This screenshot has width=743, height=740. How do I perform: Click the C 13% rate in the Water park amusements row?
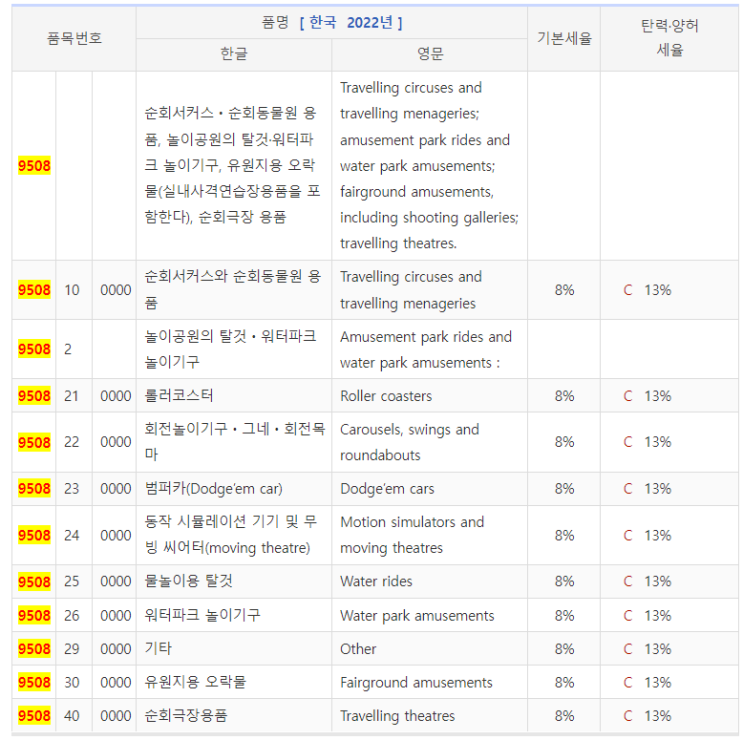click(x=647, y=616)
